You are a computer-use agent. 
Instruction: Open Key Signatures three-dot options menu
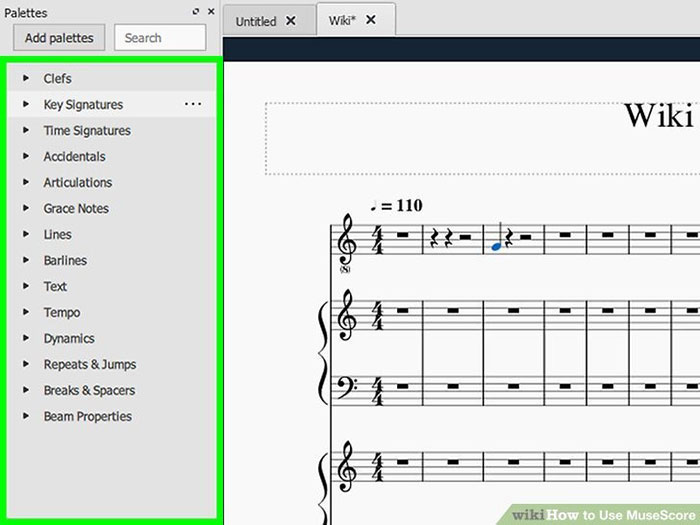193,104
